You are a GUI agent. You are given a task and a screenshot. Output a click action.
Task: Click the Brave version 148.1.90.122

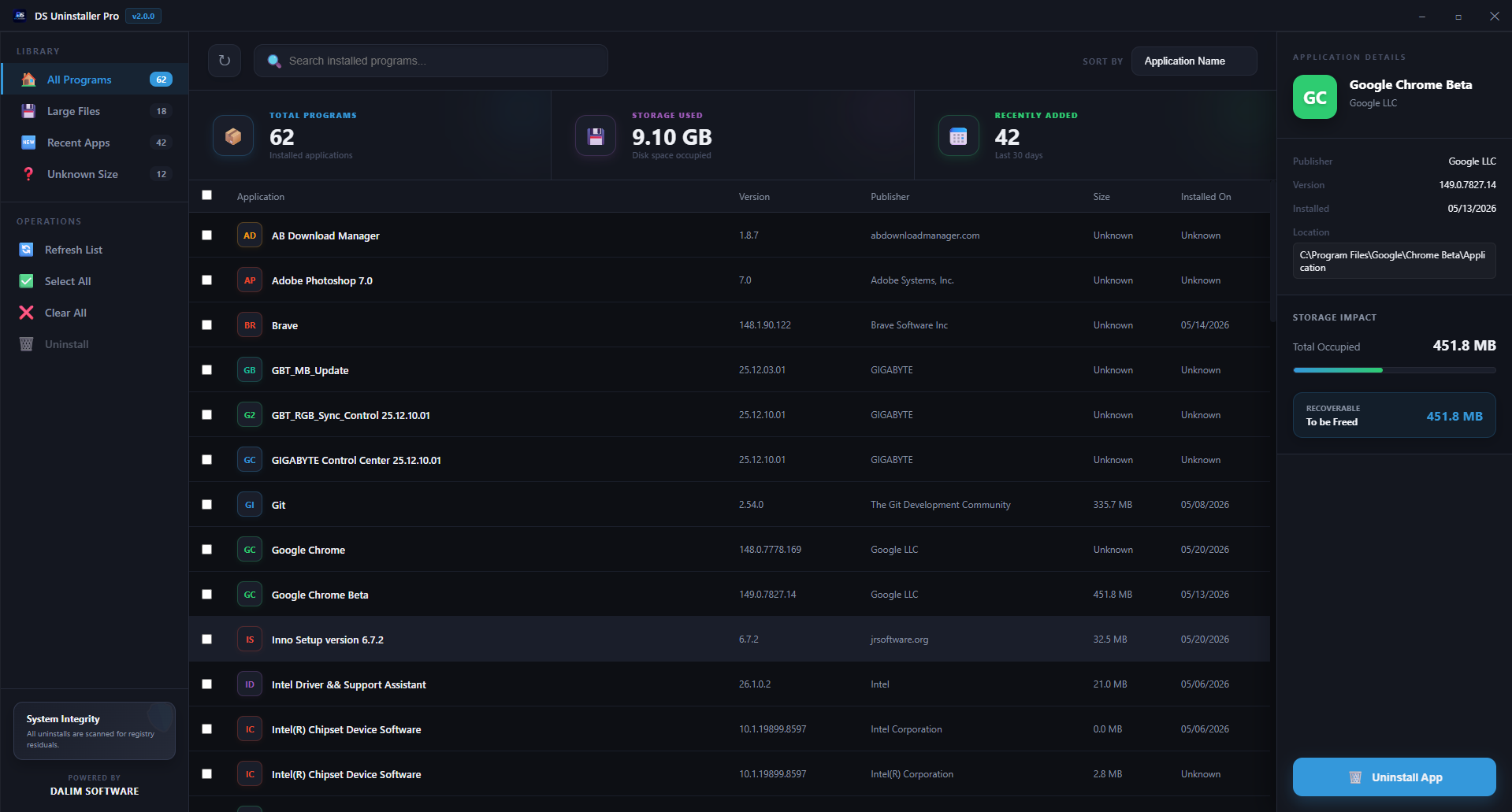(x=764, y=325)
